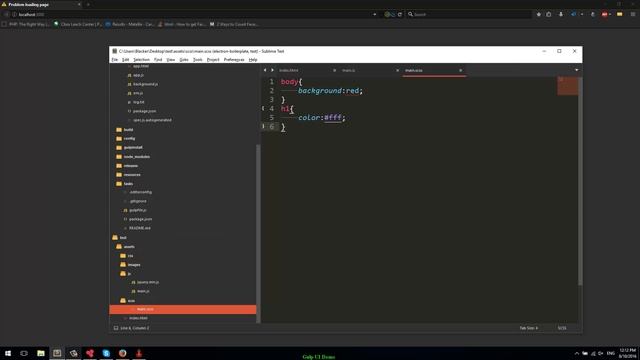Screen dimensions: 640x360
Task: Select main.scss in the sidebar
Action: pyautogui.click(x=183, y=309)
